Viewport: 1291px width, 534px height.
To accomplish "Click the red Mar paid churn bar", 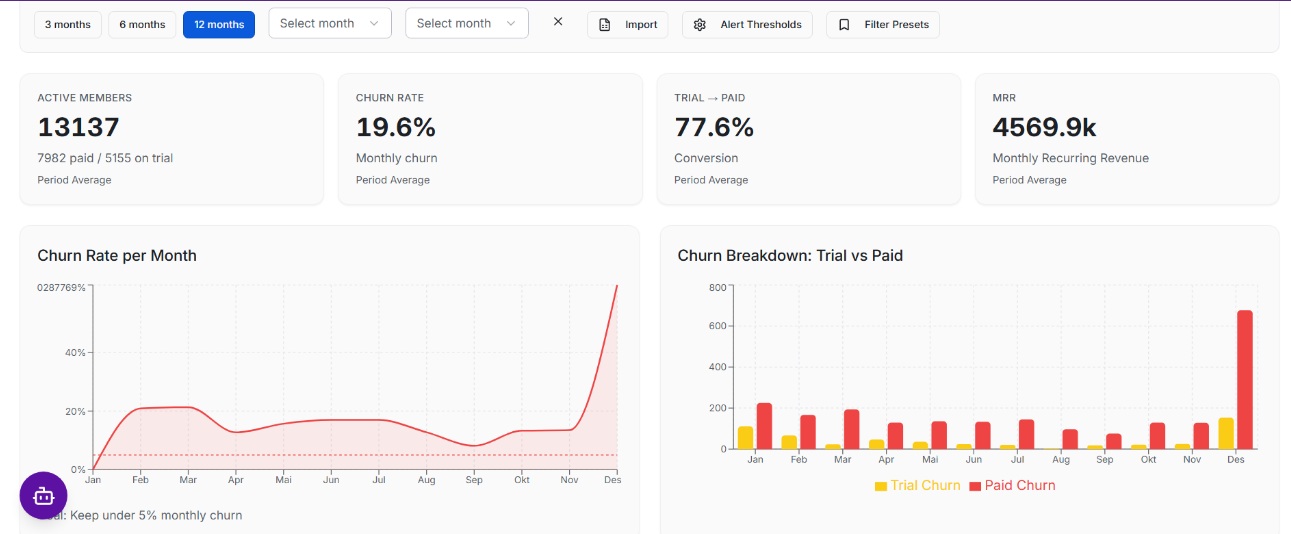I will (851, 429).
